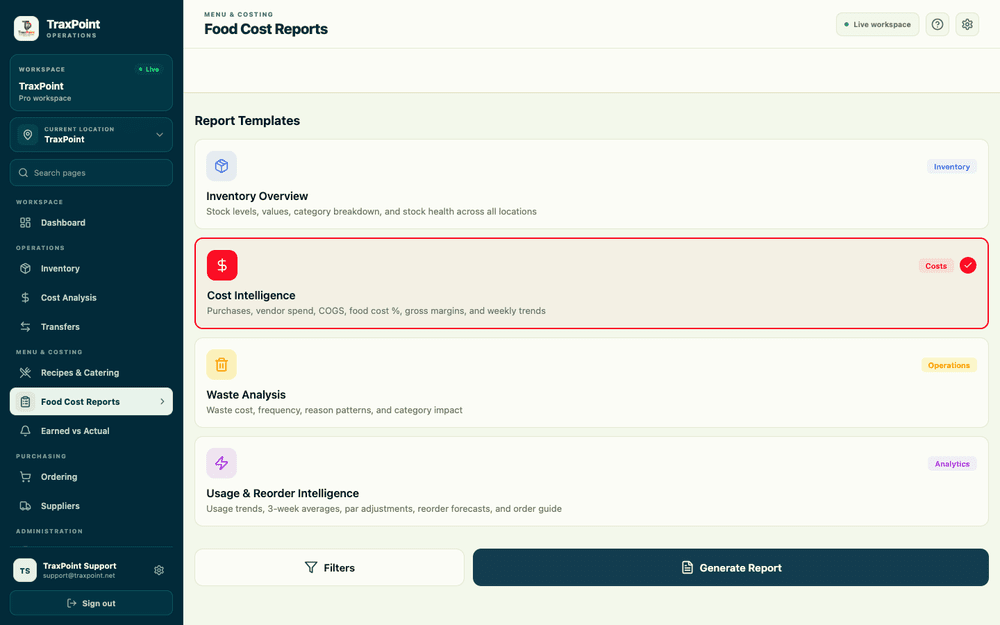Select Usage & Reorder Intelligence template
The height and width of the screenshot is (625, 1000).
(x=591, y=482)
